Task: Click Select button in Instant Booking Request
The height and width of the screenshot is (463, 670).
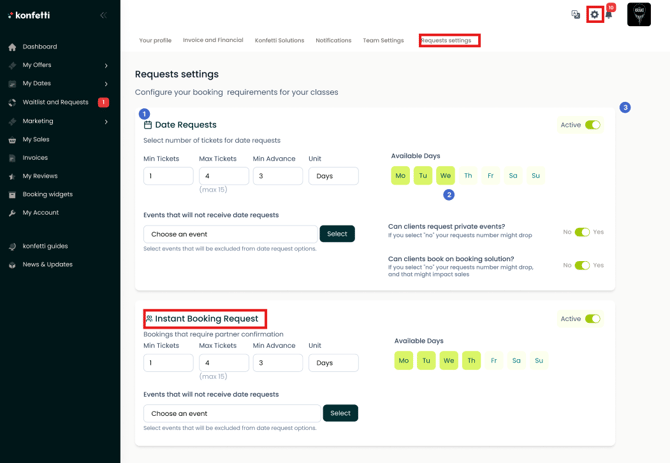Action: click(340, 413)
